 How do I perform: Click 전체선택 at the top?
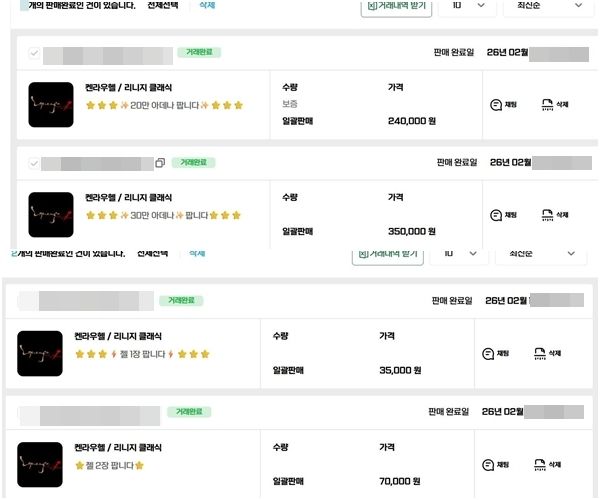click(163, 6)
